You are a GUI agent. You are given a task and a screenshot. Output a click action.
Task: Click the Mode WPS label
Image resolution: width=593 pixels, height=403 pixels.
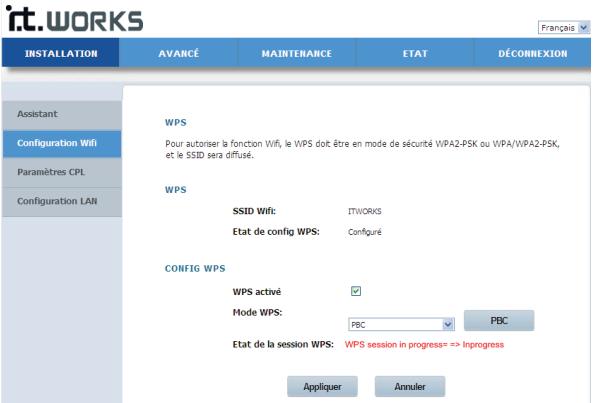point(258,313)
